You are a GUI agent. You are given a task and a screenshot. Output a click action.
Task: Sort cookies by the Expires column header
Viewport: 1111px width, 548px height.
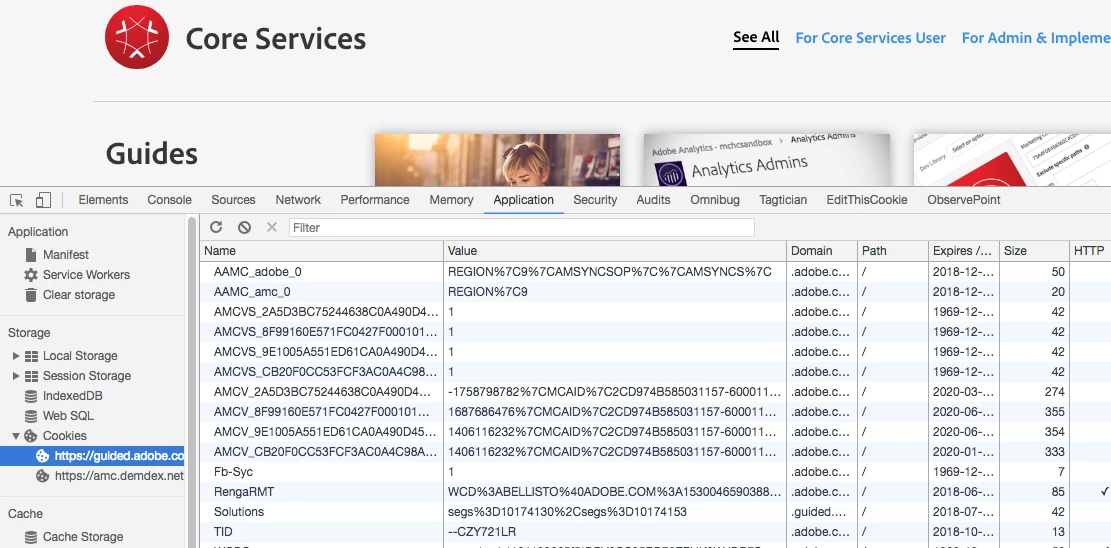click(x=963, y=251)
